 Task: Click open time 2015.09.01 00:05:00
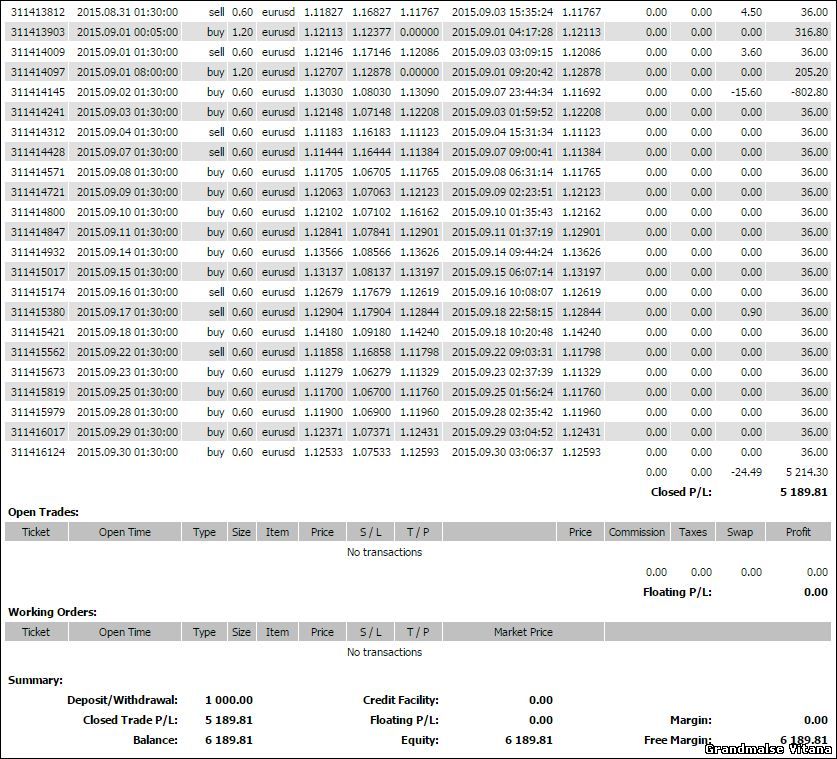(x=128, y=32)
